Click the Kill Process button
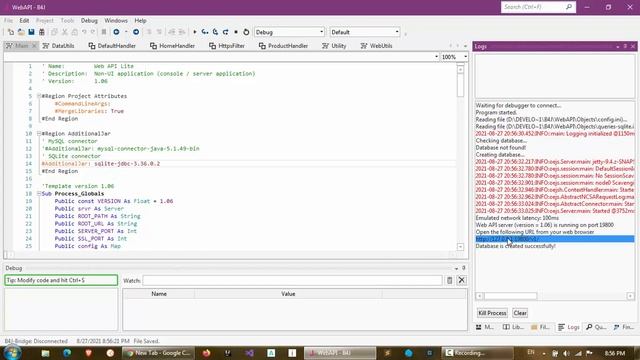 [492, 313]
